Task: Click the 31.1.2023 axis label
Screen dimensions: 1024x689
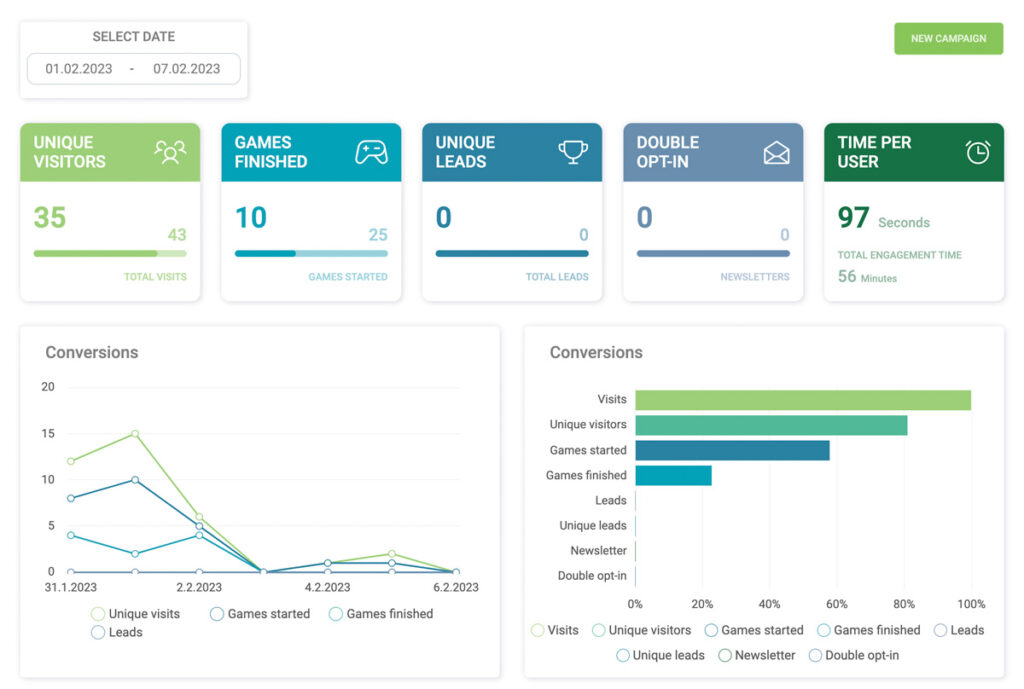Action: [71, 587]
